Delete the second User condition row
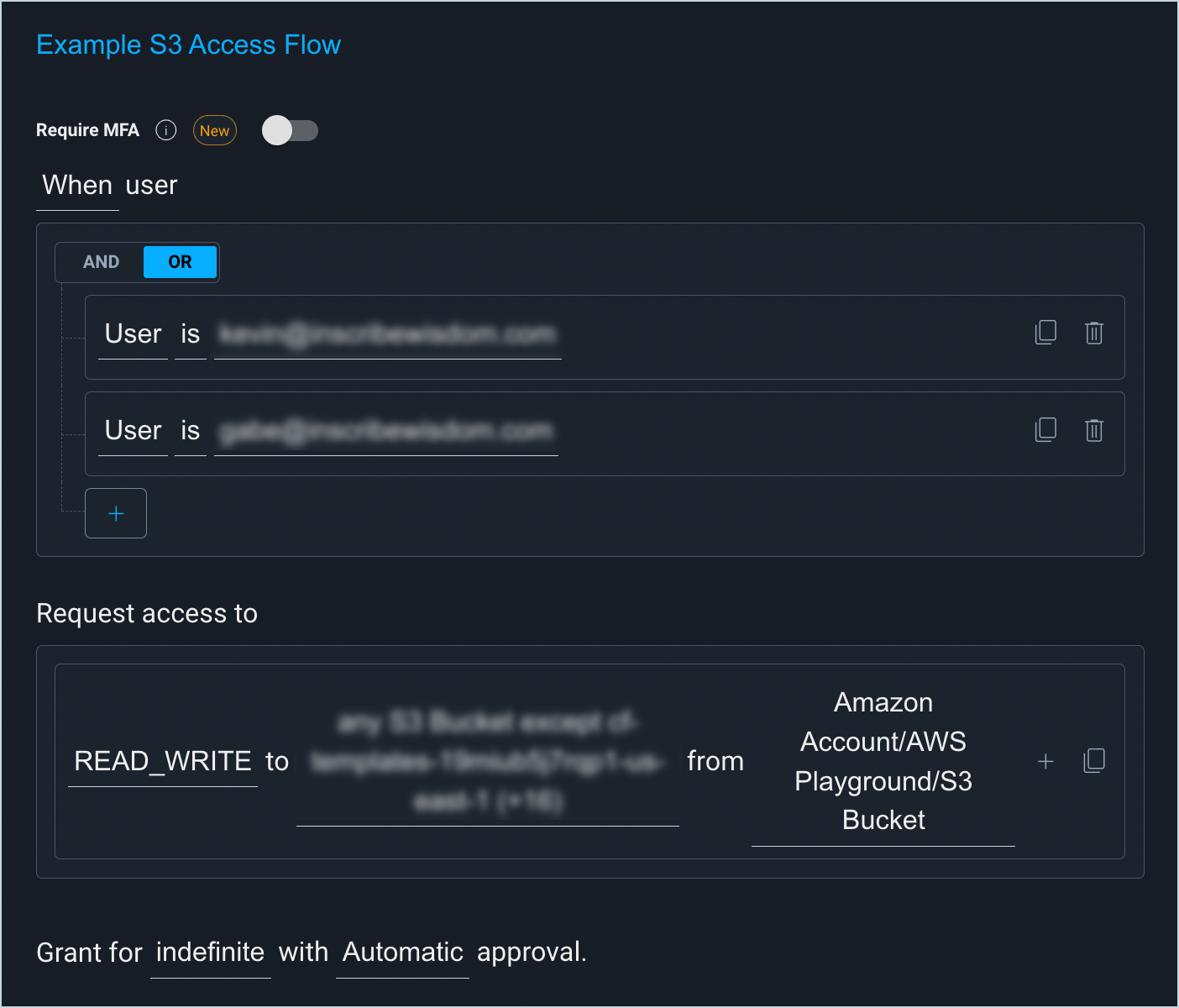Image resolution: width=1179 pixels, height=1008 pixels. [1093, 430]
